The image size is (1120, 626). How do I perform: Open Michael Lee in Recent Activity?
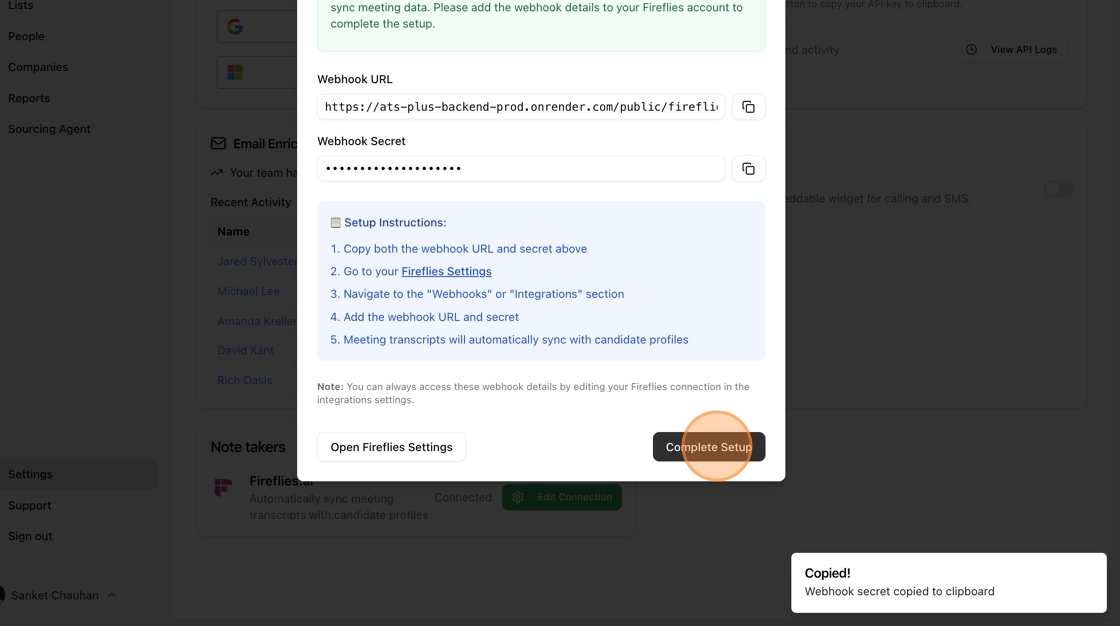coord(248,291)
